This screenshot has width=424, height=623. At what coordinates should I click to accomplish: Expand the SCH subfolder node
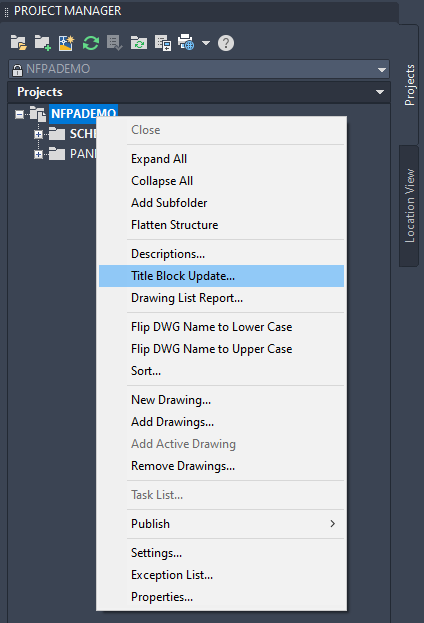(38, 134)
